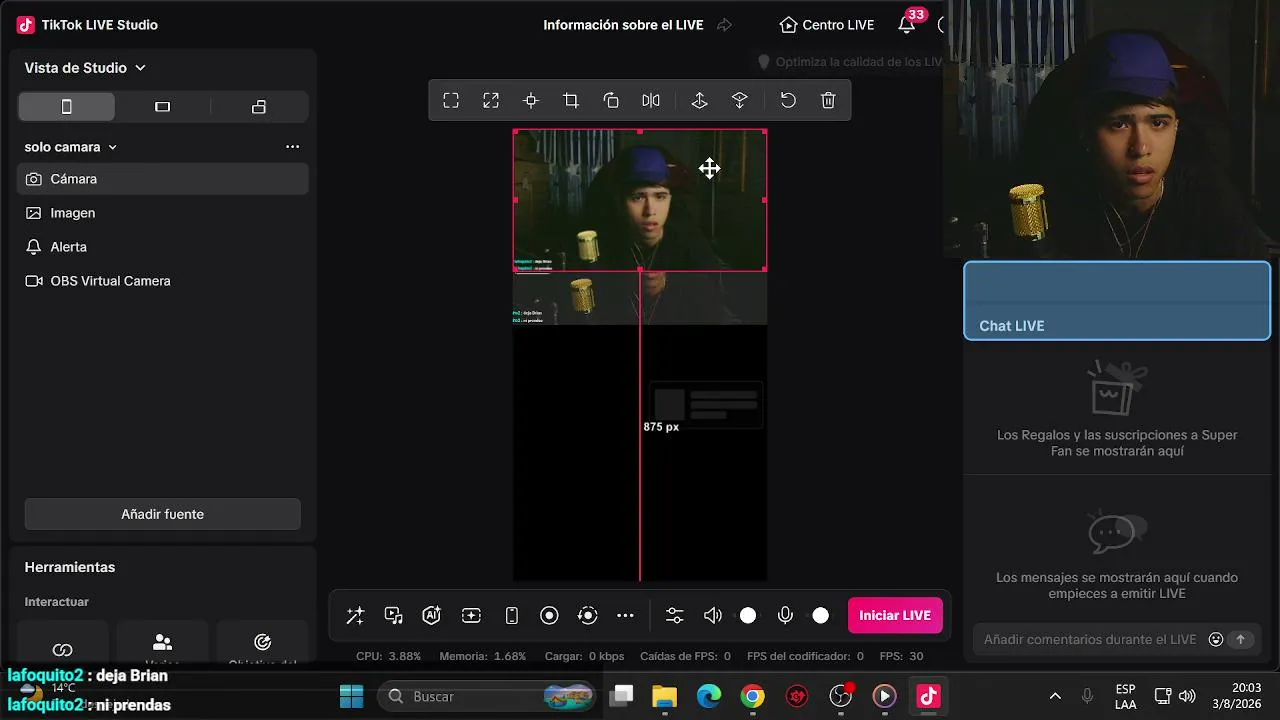Expand the Vista de Studio dropdown
Image resolution: width=1280 pixels, height=720 pixels.
[85, 68]
